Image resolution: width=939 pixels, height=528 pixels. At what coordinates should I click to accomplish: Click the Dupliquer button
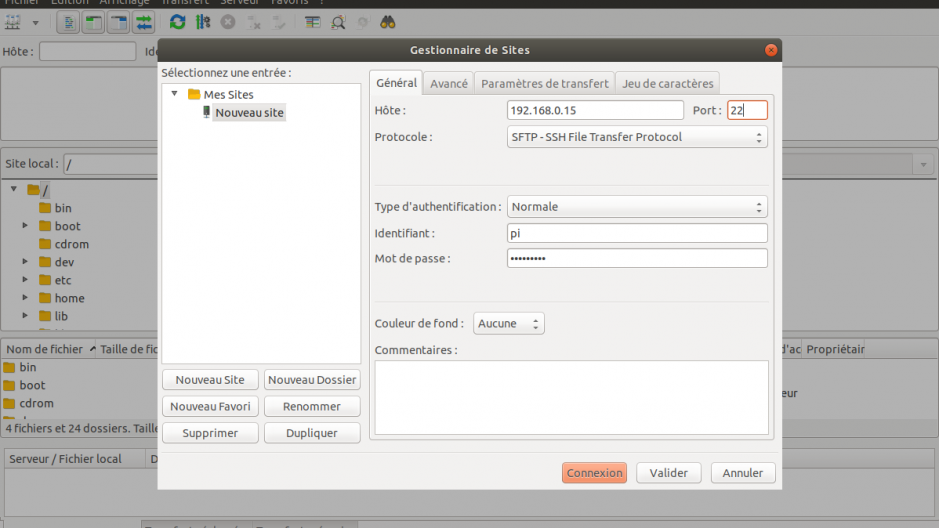tap(312, 433)
